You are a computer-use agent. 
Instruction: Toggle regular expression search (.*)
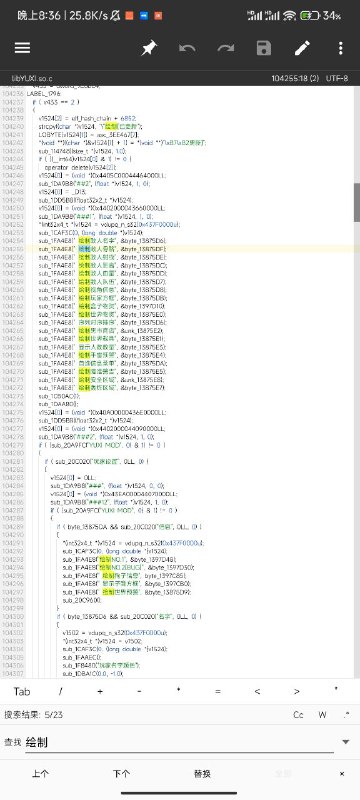[x=347, y=715]
